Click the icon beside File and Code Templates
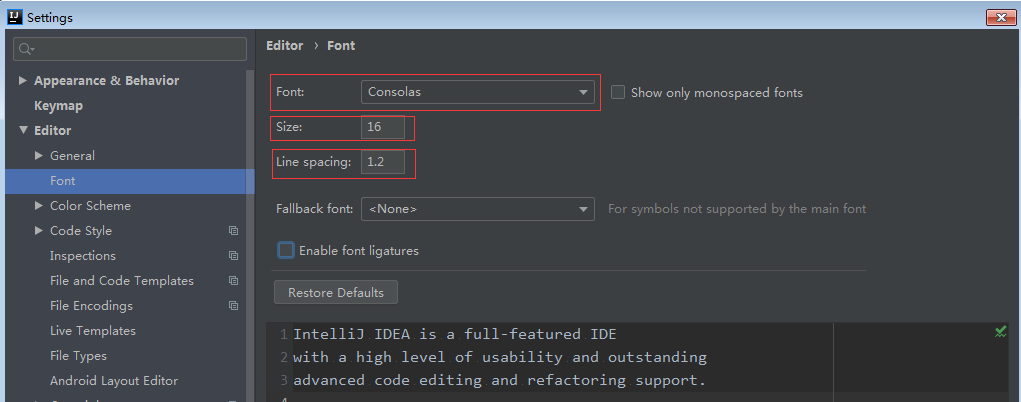 point(233,281)
